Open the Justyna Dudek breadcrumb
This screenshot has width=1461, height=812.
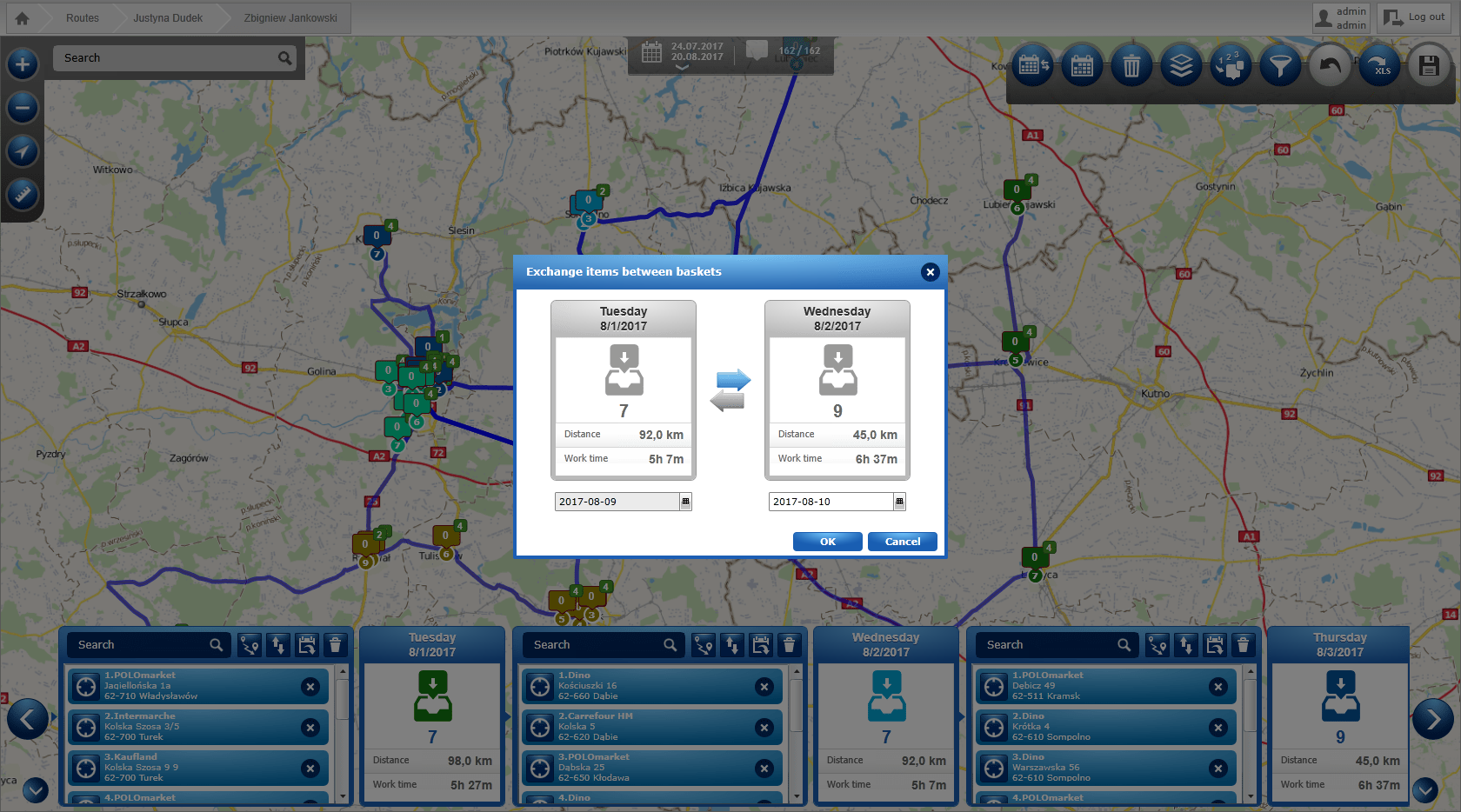[x=168, y=18]
